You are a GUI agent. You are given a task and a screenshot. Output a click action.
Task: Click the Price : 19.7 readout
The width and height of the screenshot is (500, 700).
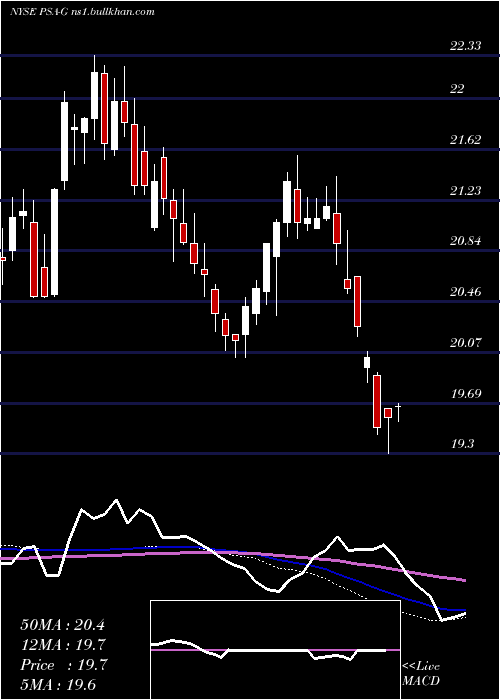[63, 665]
